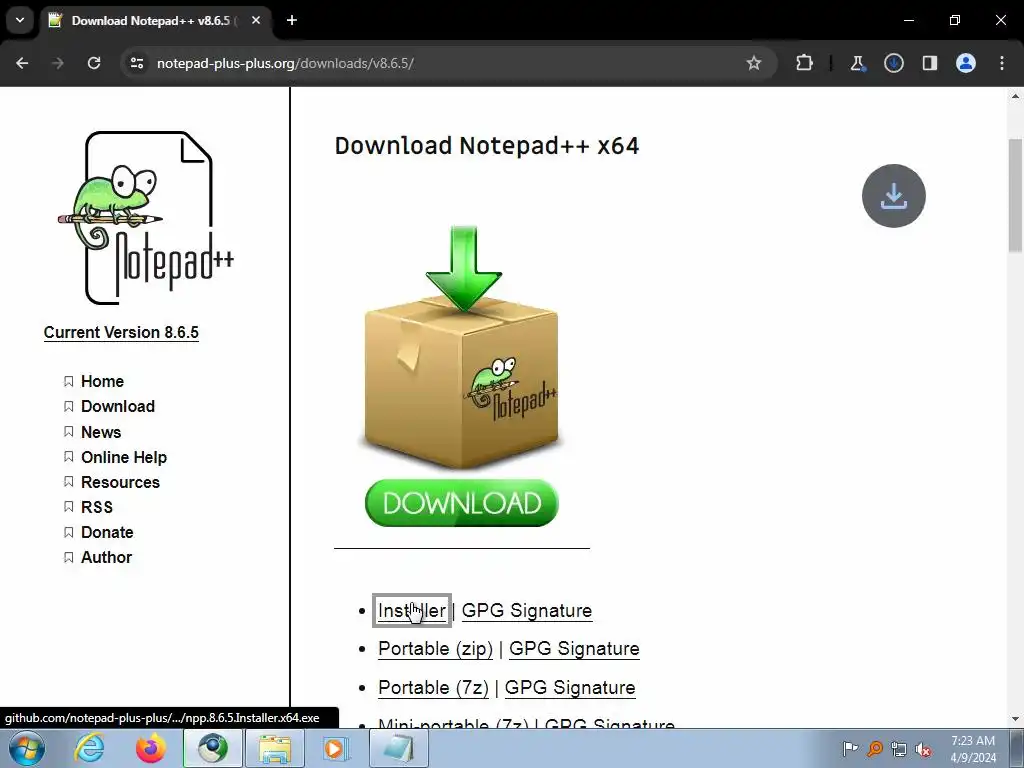Open the GPG Signature link beside Installer
1024x768 pixels.
[527, 611]
